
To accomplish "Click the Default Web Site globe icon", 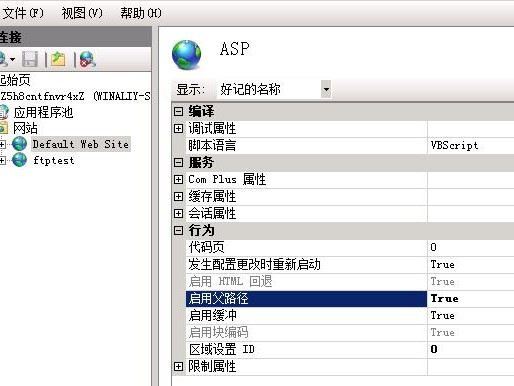I will click(19, 144).
